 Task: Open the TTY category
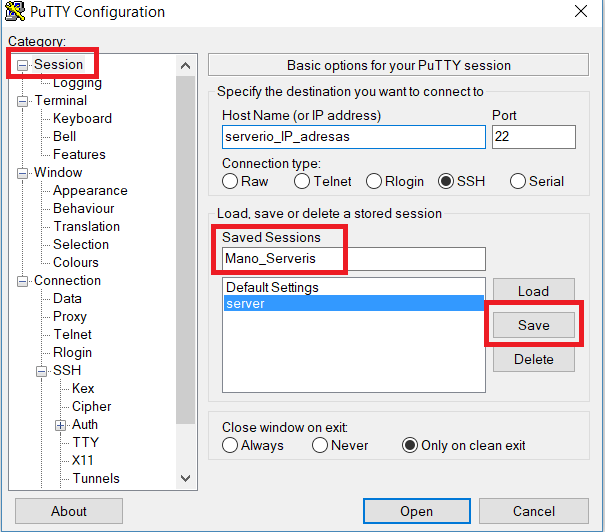click(x=86, y=442)
